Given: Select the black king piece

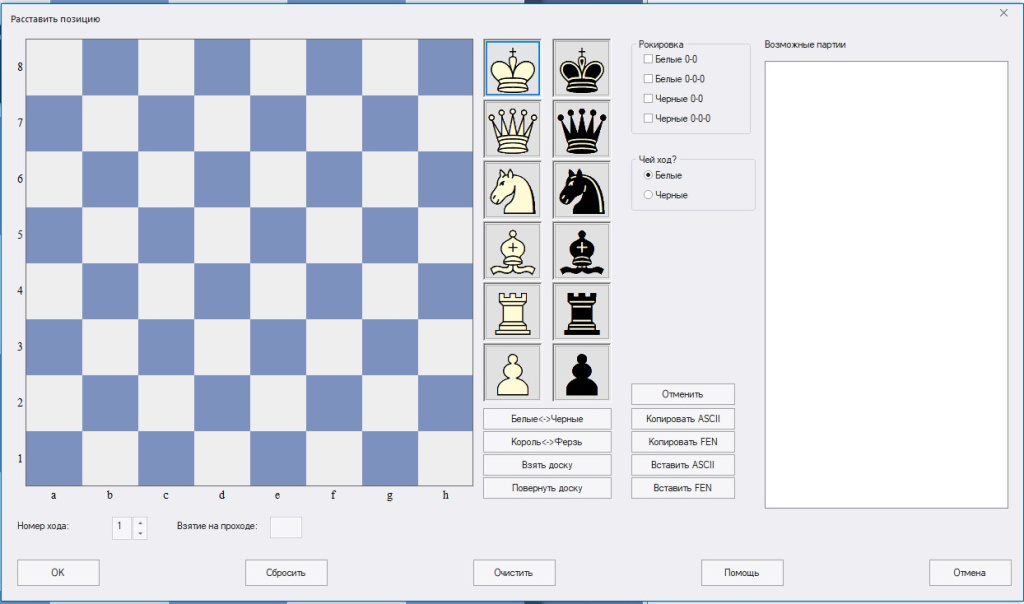Looking at the screenshot, I should [581, 68].
